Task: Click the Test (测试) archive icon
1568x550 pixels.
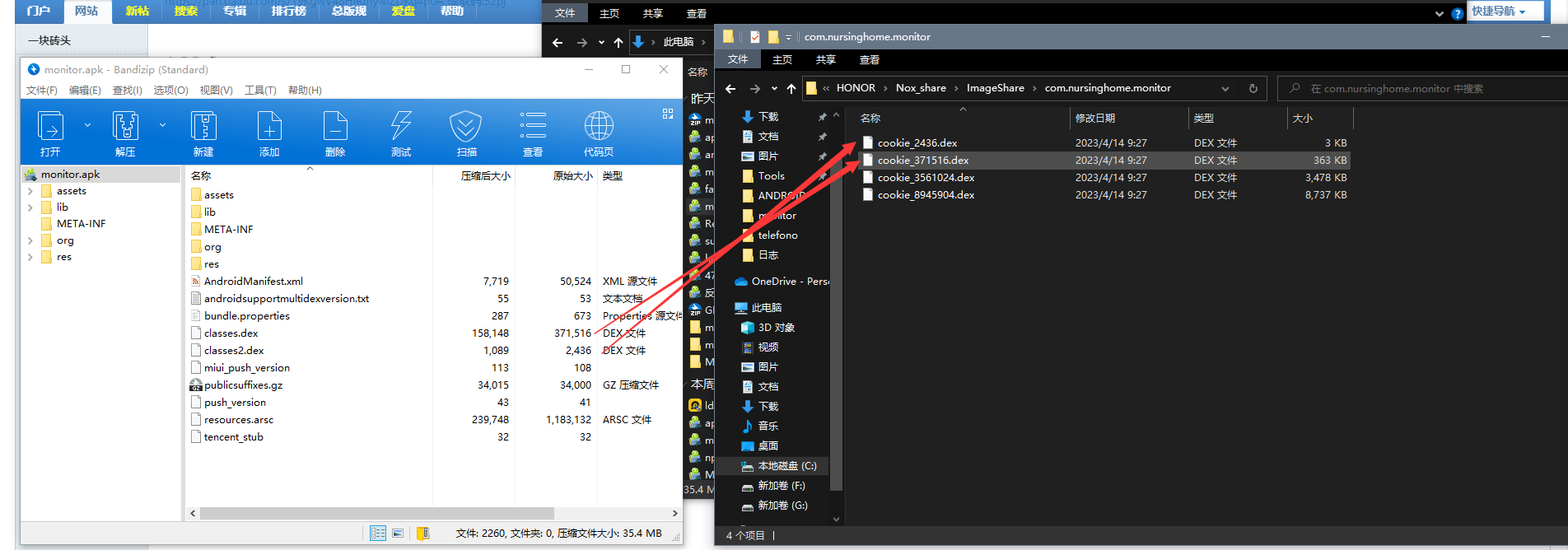Action: 401,127
